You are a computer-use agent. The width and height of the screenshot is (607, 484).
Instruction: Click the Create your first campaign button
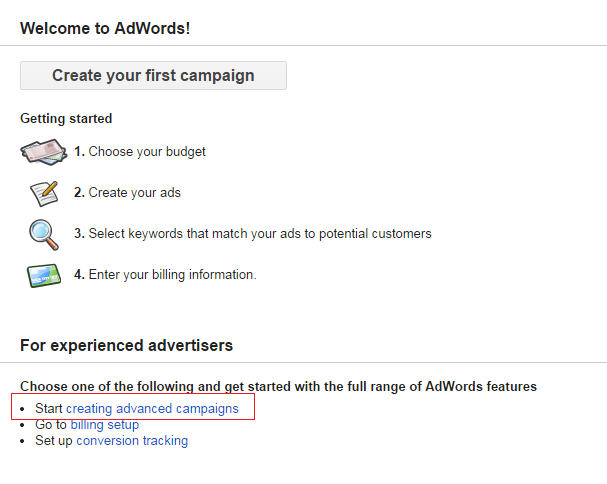click(x=153, y=76)
